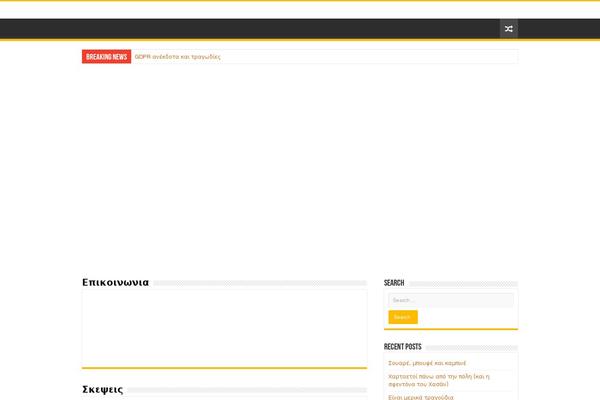The width and height of the screenshot is (600, 400).
Task: Click the Επικοινωνια section heading
Action: point(115,282)
